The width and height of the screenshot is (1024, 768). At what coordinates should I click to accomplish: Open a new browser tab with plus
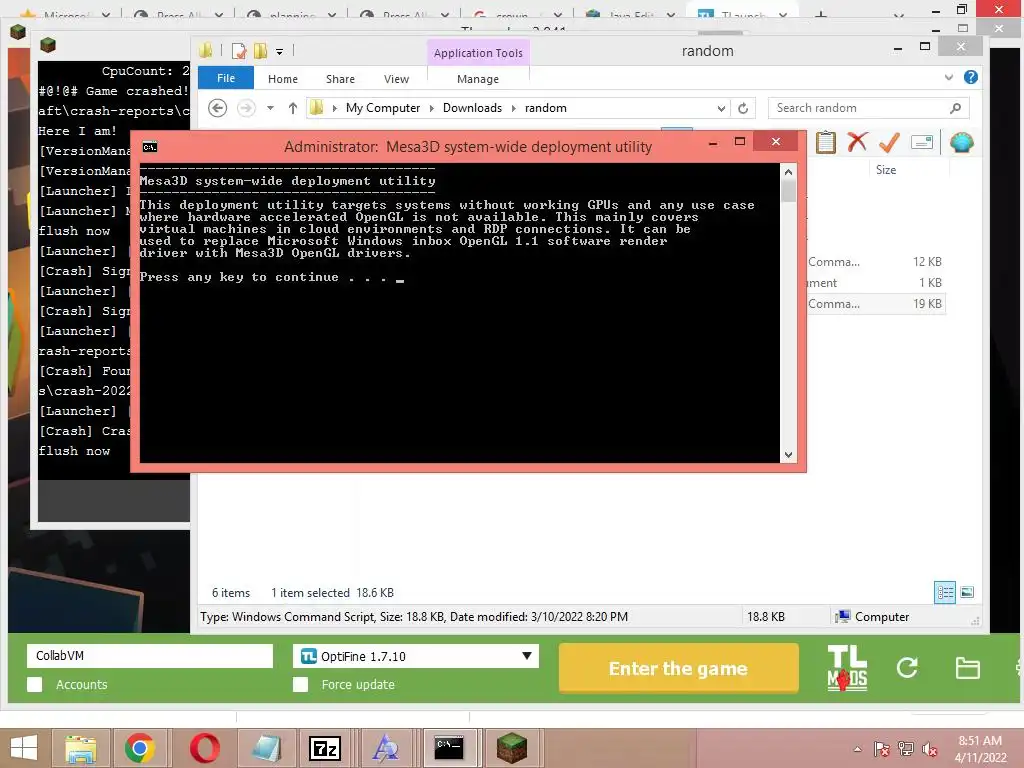click(x=821, y=14)
